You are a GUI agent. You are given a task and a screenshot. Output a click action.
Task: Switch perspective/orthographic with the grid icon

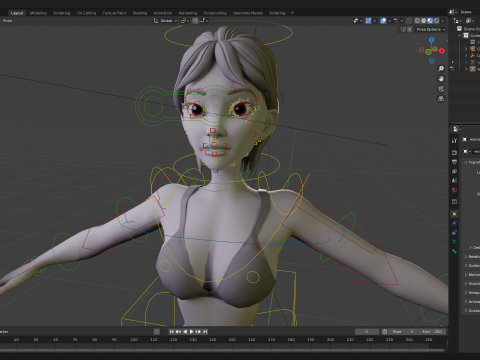pyautogui.click(x=441, y=99)
